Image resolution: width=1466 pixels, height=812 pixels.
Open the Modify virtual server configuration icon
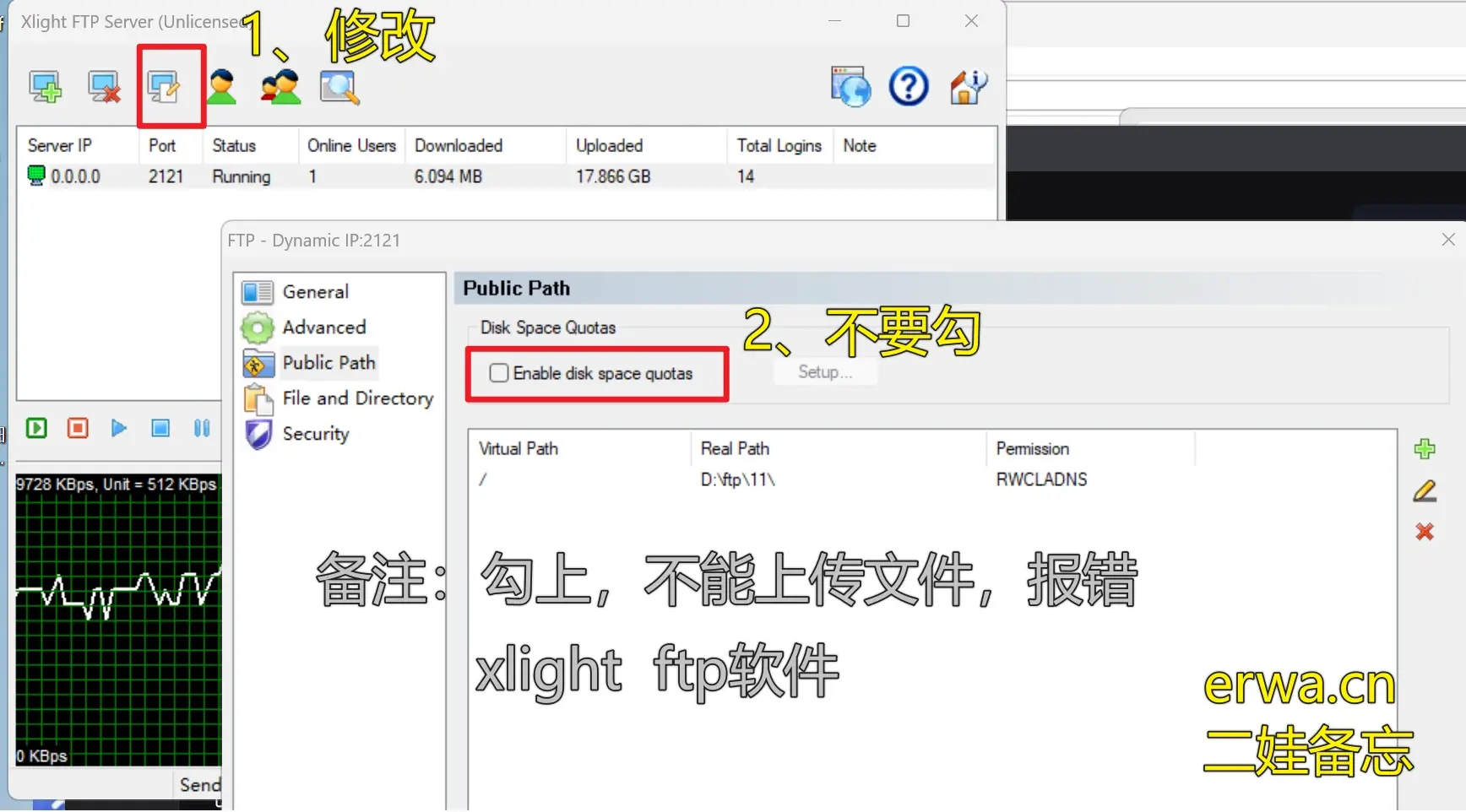click(x=164, y=87)
